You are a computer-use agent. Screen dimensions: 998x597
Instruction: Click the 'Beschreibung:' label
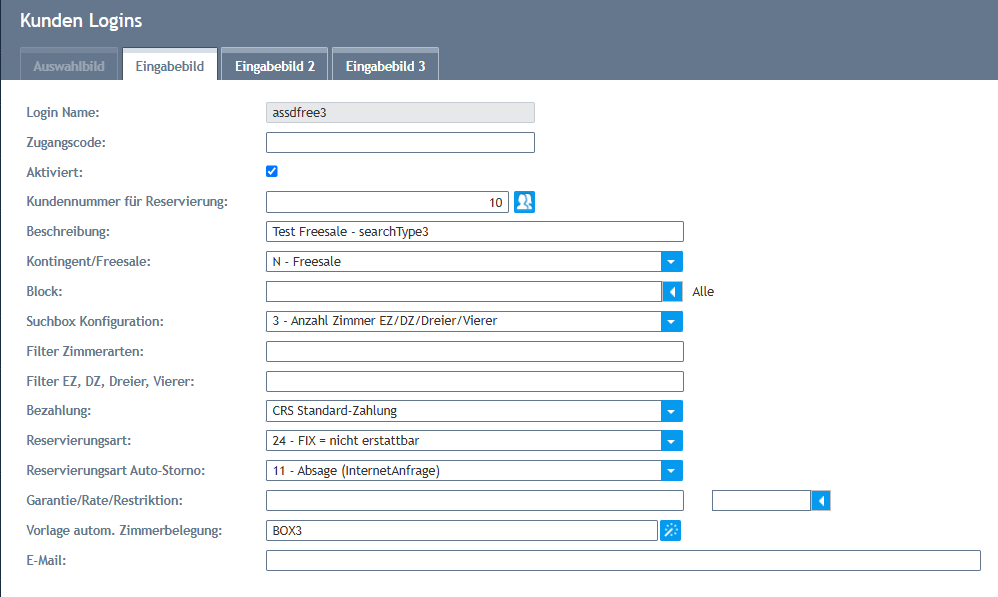68,232
